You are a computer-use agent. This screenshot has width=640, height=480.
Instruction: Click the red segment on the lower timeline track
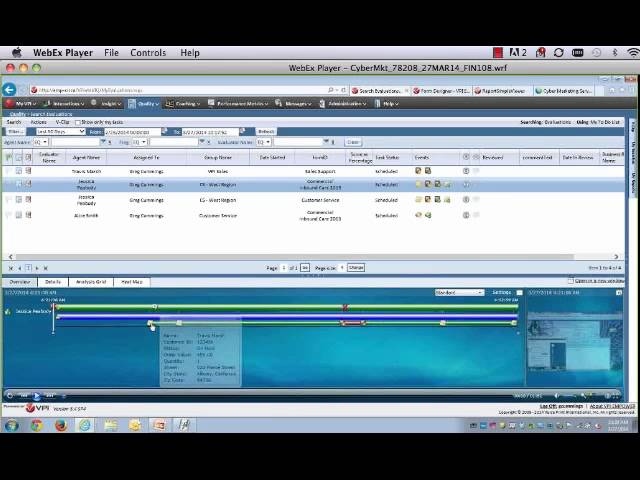(x=353, y=323)
